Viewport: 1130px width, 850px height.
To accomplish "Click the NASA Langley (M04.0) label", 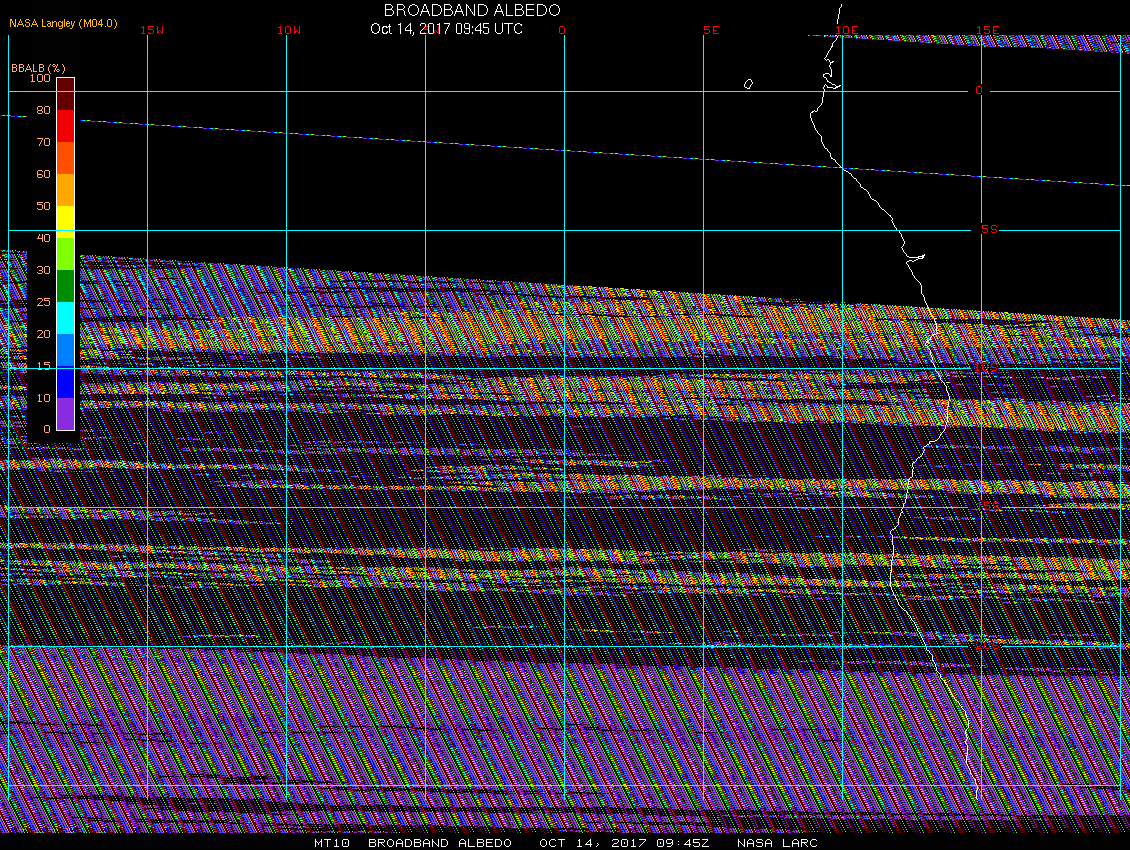I will [x=63, y=23].
